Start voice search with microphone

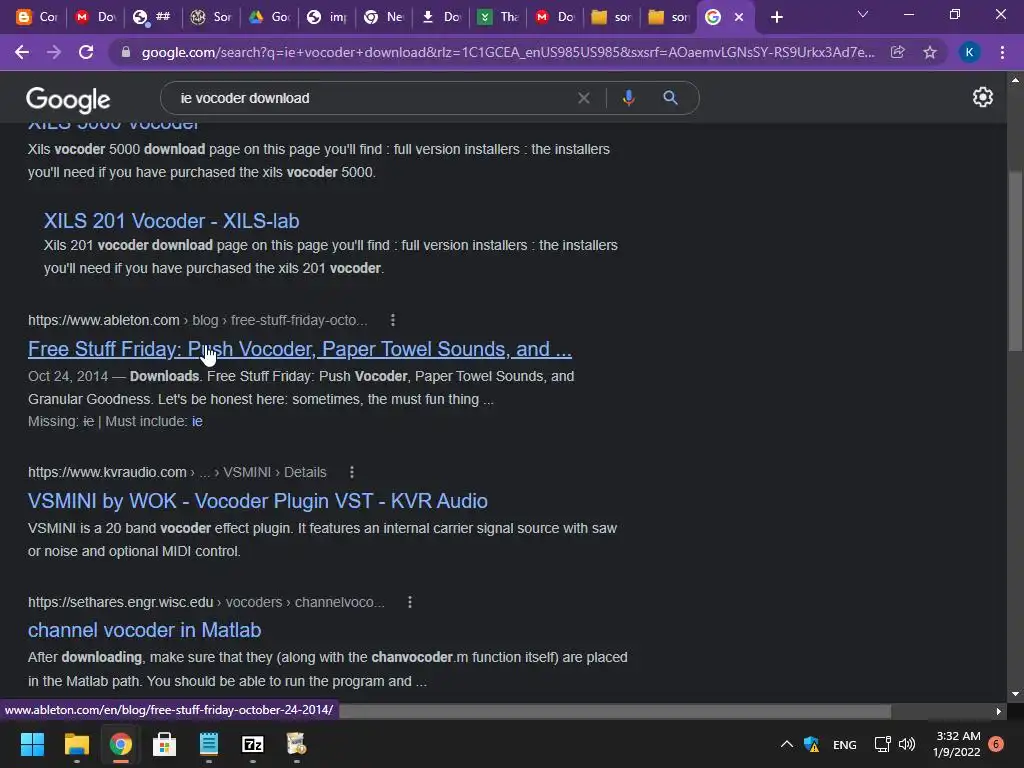(x=628, y=98)
